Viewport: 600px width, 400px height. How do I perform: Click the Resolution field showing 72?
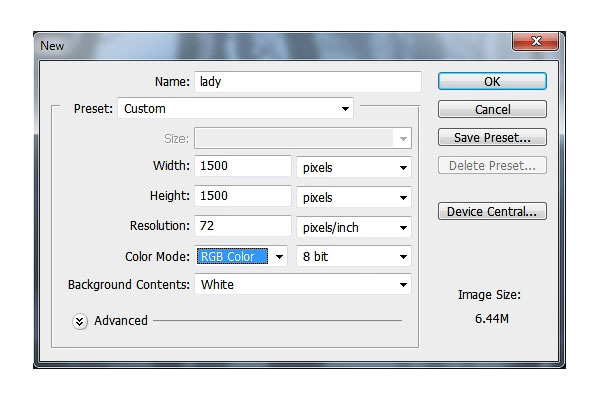click(x=243, y=226)
